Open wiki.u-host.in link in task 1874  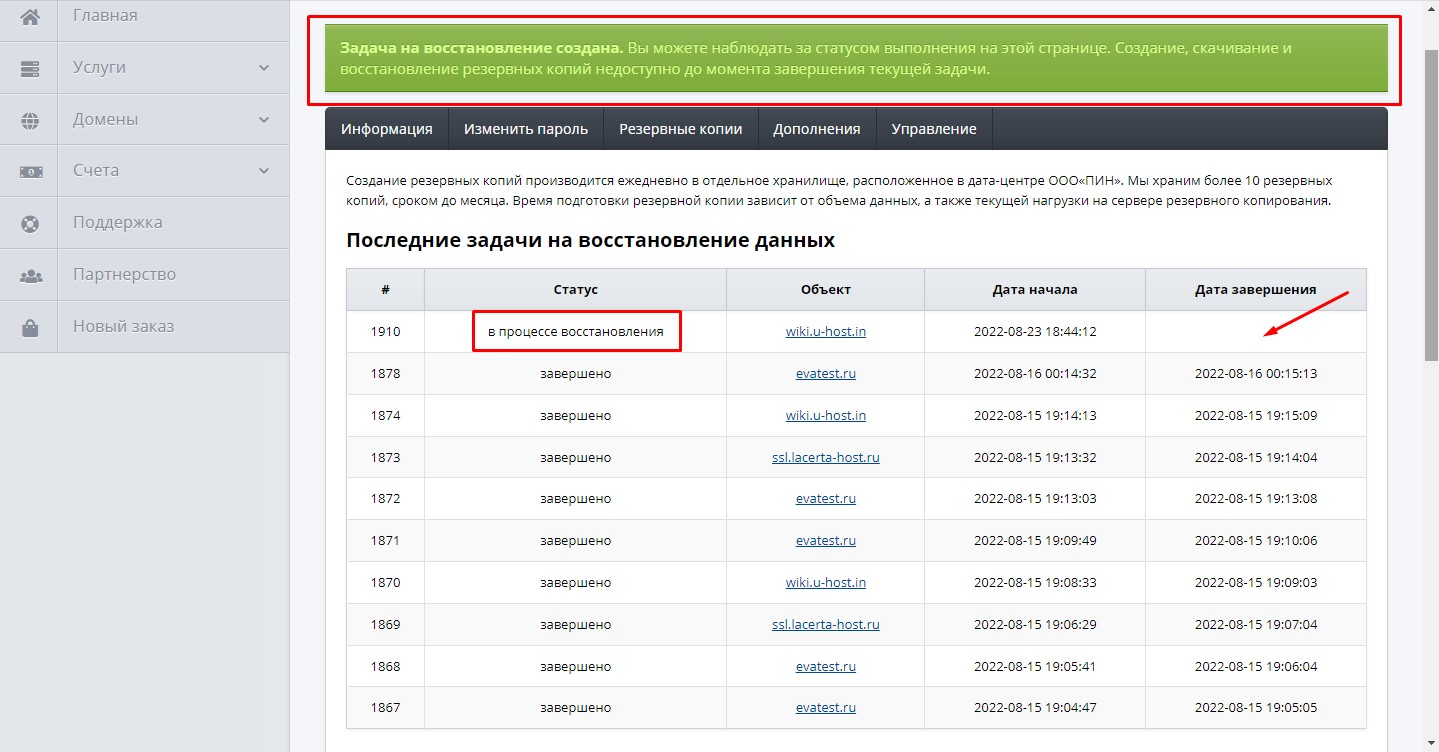click(826, 416)
